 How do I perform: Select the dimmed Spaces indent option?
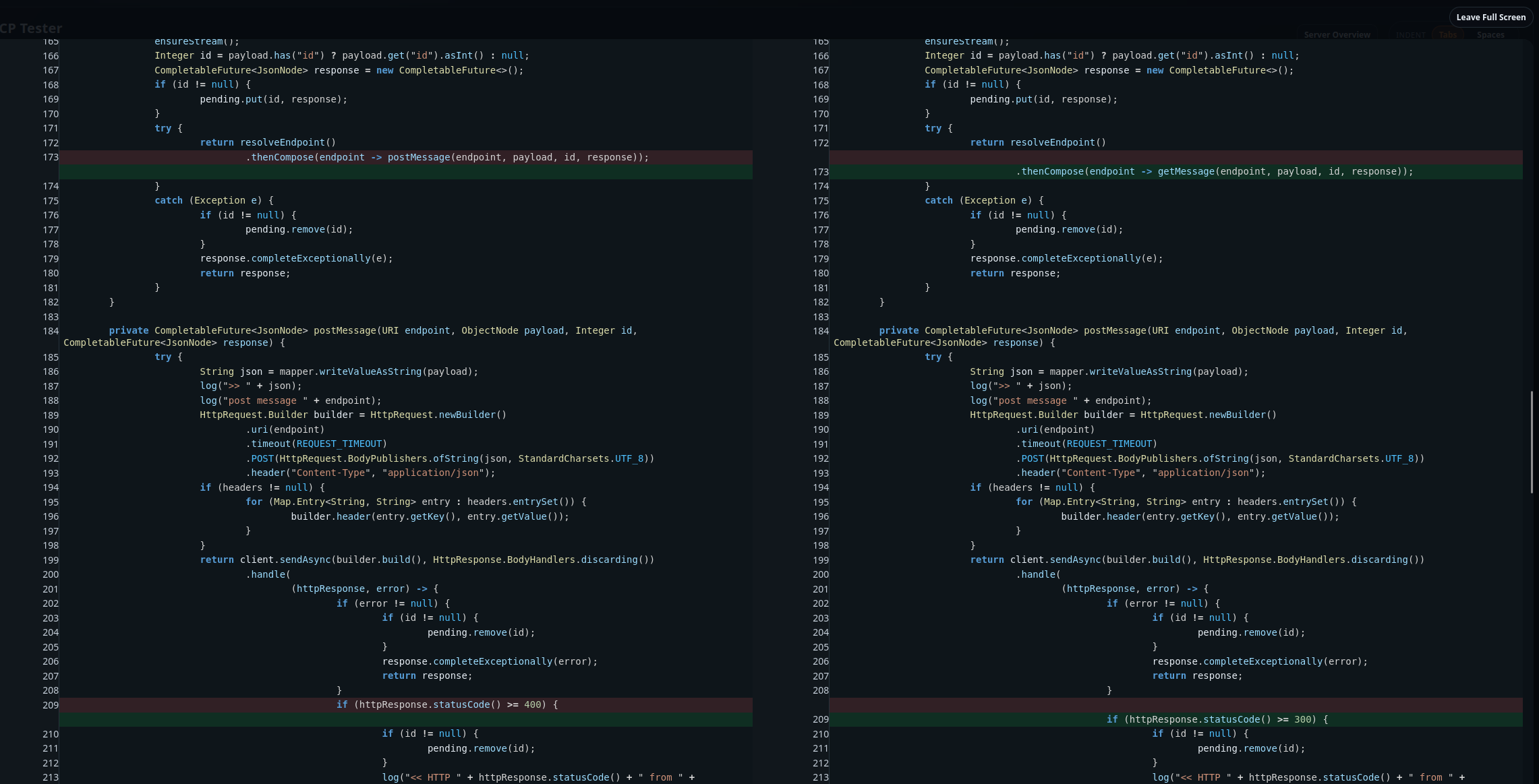[1490, 35]
